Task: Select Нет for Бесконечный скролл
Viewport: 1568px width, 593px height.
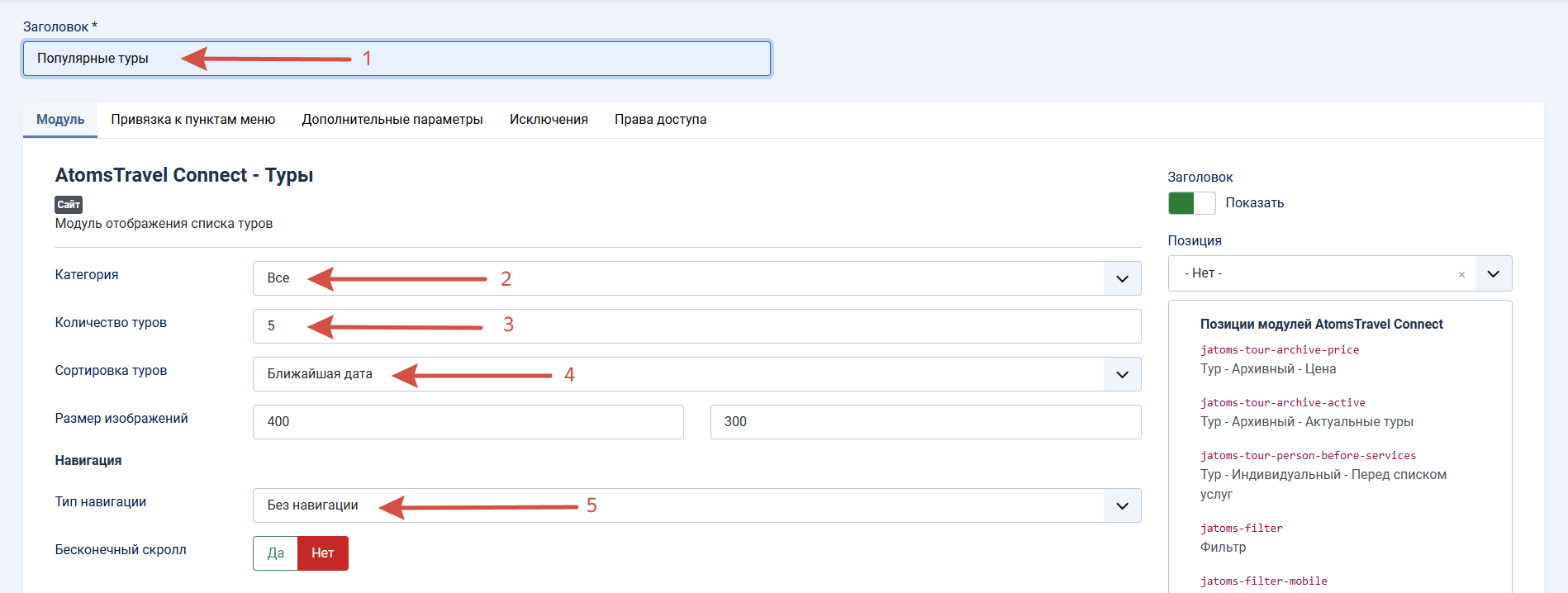Action: point(323,553)
